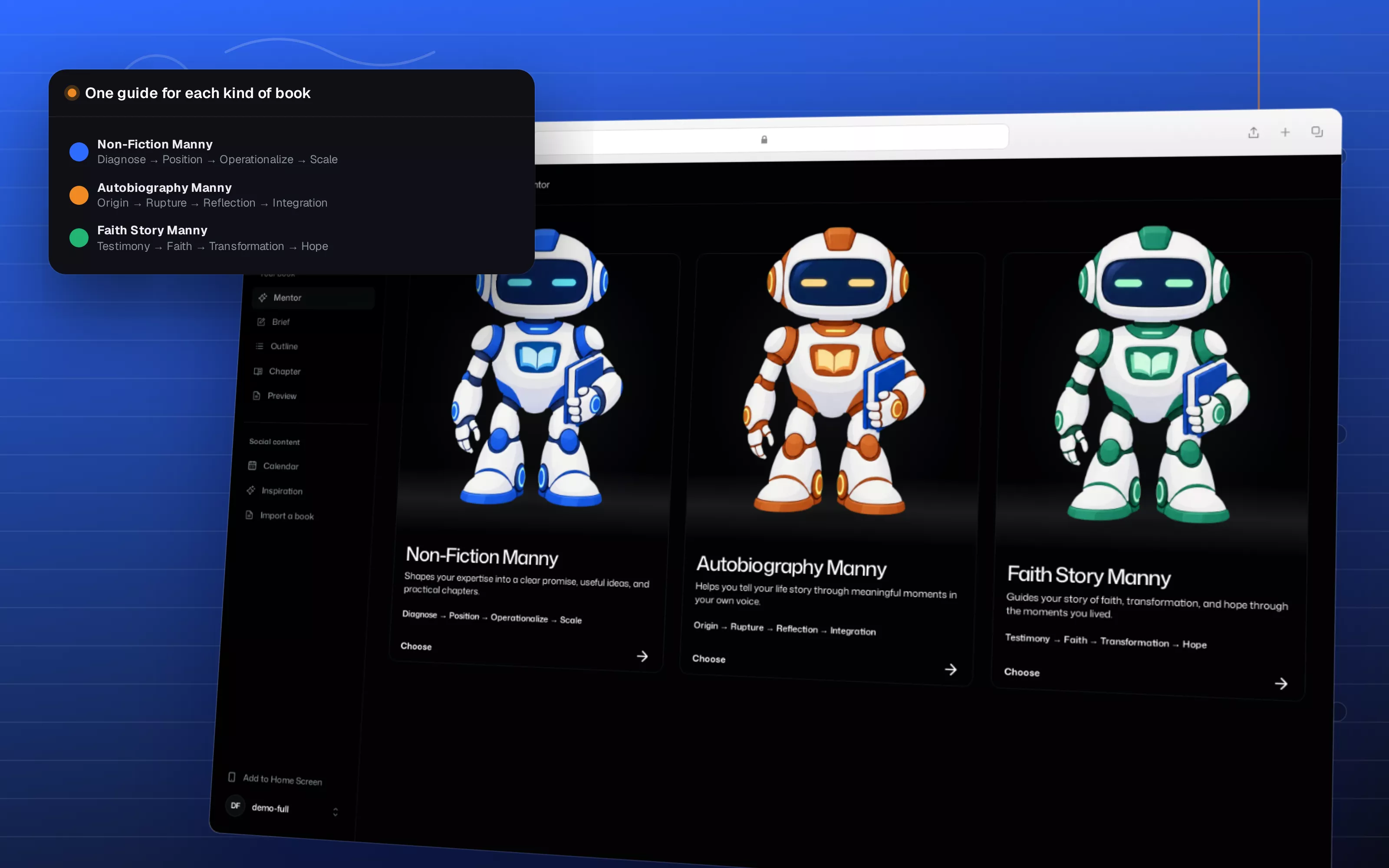
Task: Click the arrow on Autobiography Manny card
Action: pyautogui.click(x=951, y=669)
